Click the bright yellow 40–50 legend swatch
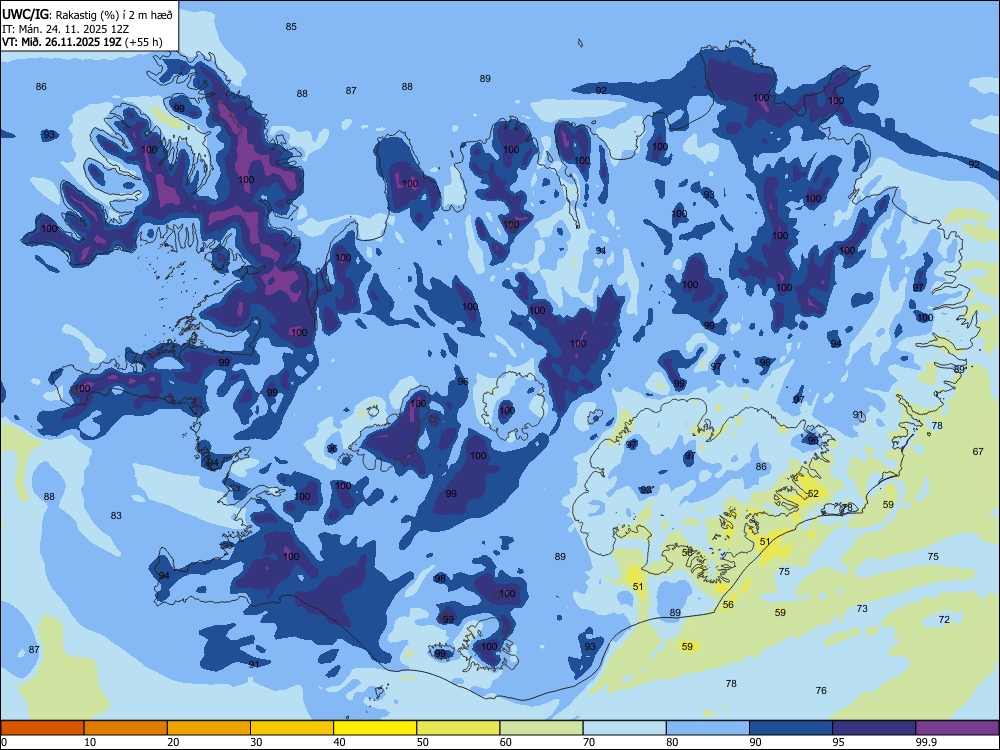 pyautogui.click(x=375, y=728)
